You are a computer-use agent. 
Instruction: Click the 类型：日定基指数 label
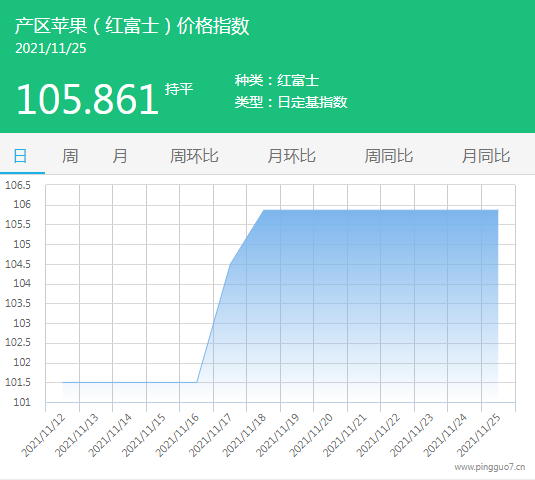click(291, 102)
